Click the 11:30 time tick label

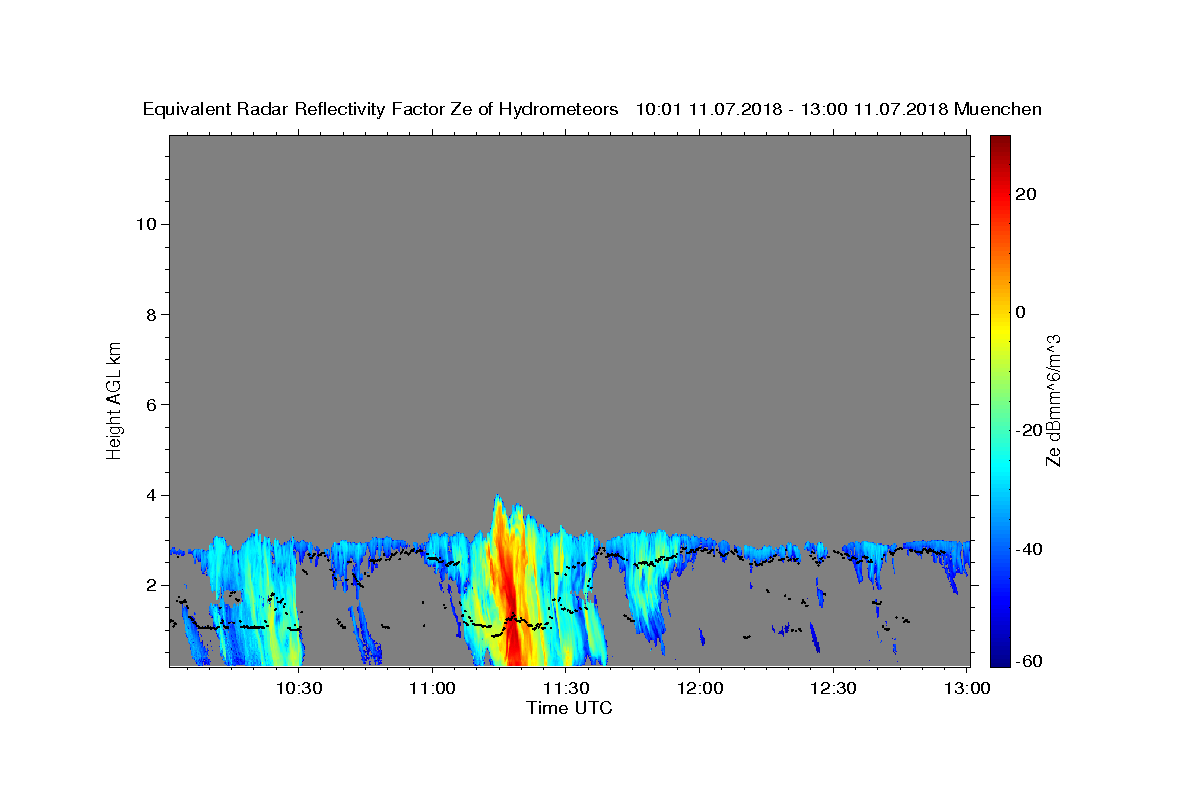[x=566, y=688]
